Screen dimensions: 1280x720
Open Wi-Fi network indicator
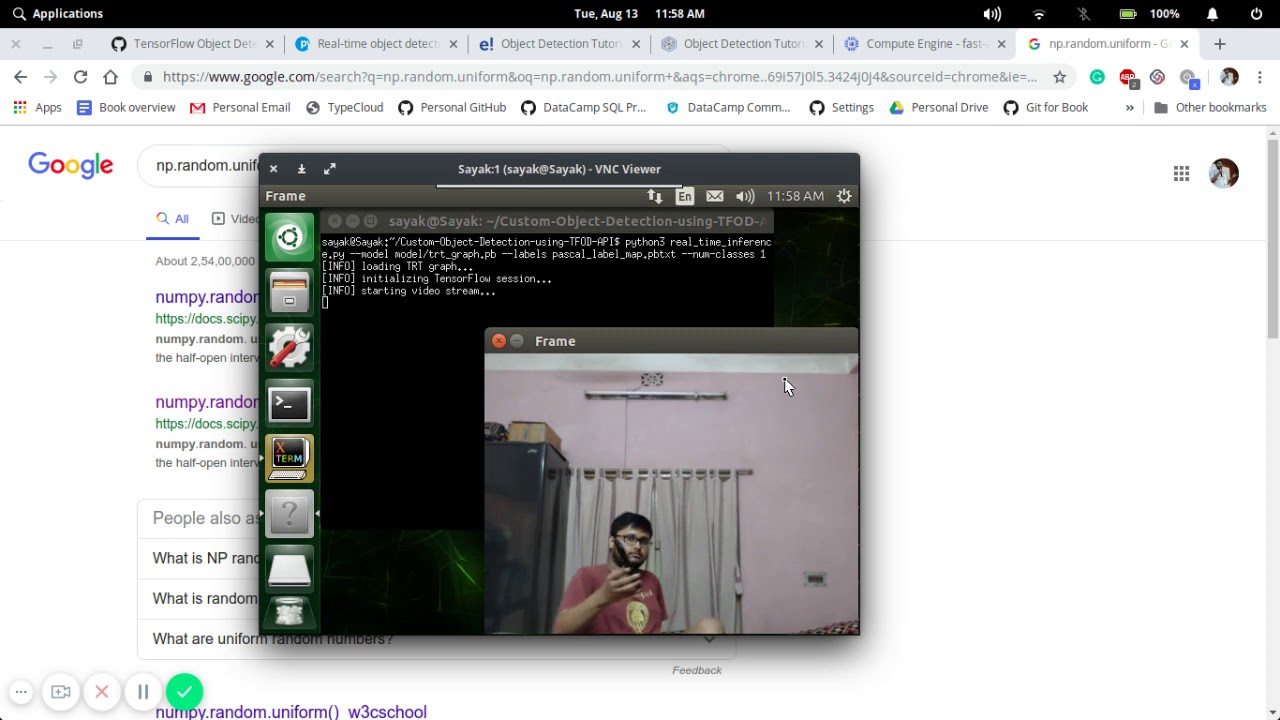click(x=1039, y=14)
